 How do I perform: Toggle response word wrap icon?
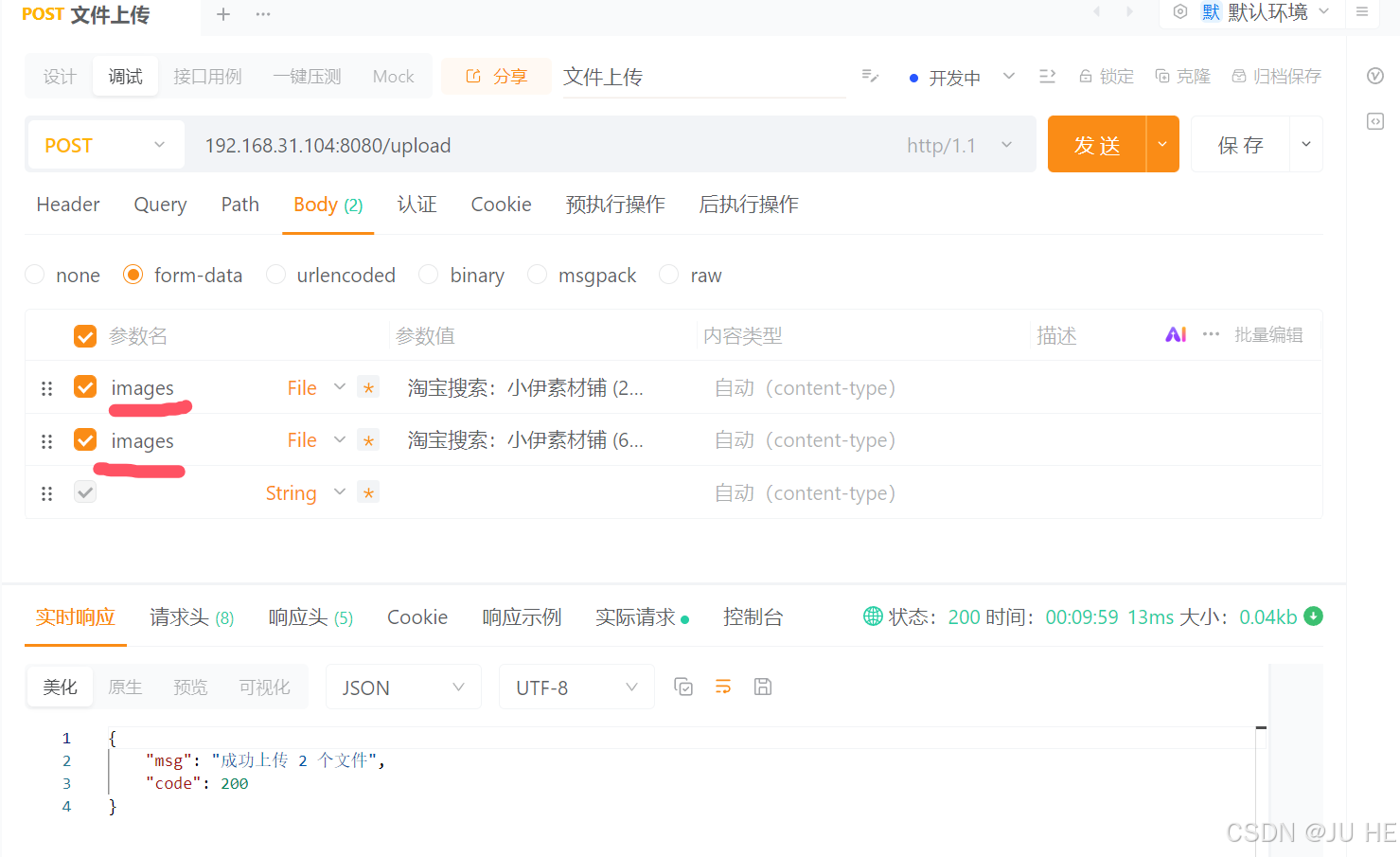(723, 687)
